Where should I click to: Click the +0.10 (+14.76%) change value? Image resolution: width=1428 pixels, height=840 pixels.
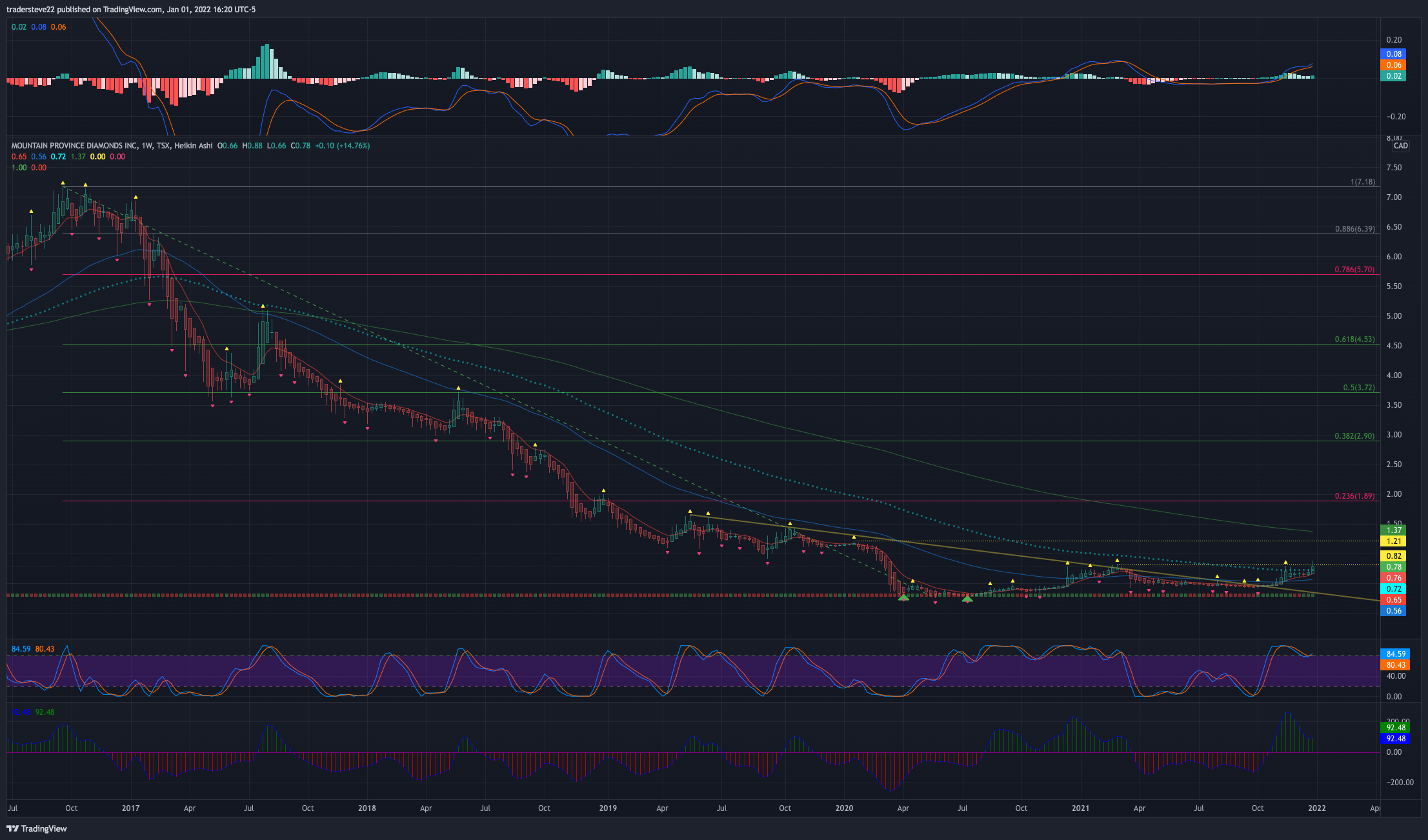(342, 146)
